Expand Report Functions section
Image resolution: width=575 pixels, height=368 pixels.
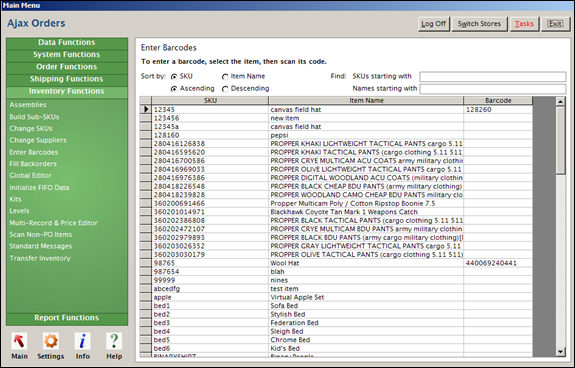point(67,318)
